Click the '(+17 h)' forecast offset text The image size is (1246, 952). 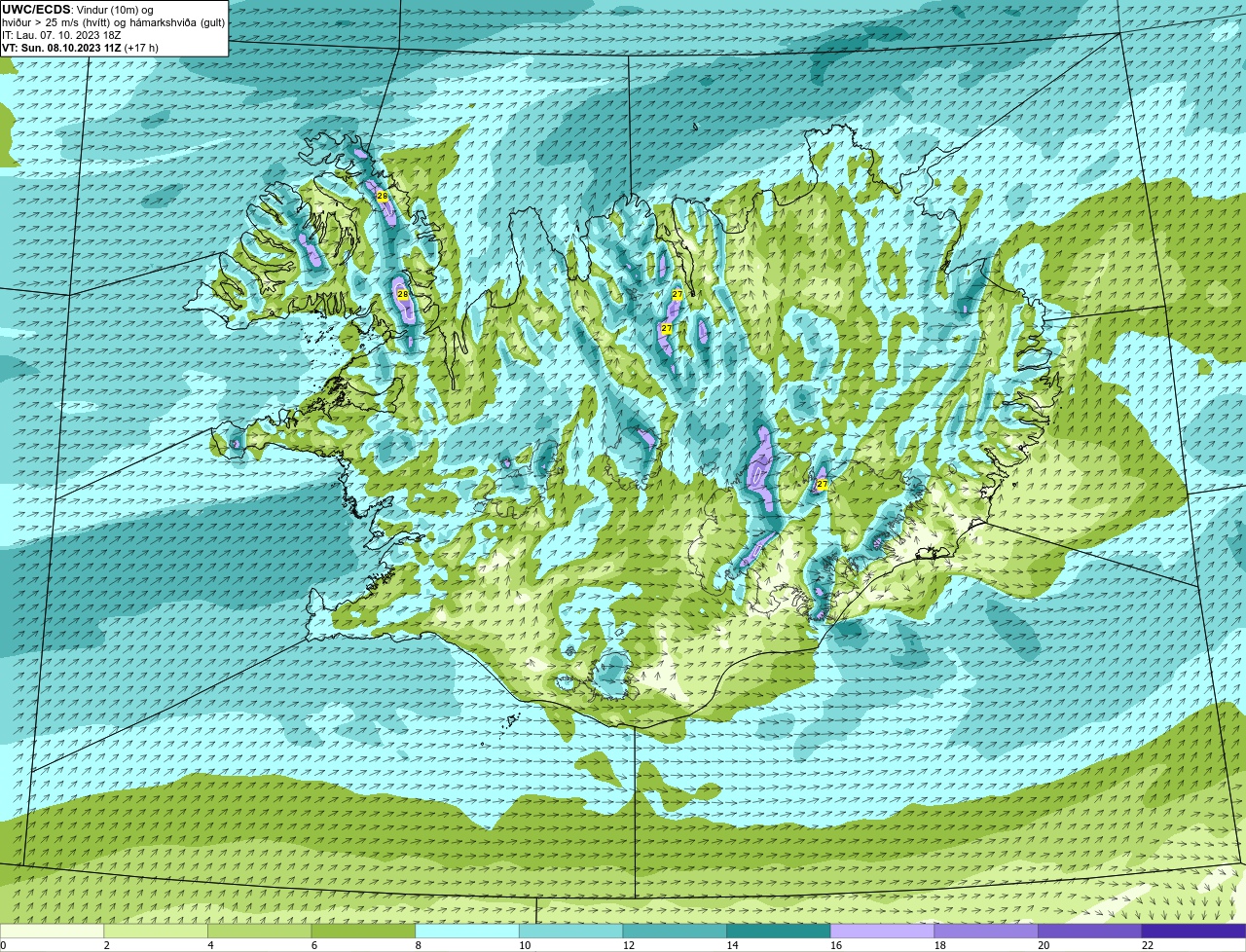(x=142, y=48)
